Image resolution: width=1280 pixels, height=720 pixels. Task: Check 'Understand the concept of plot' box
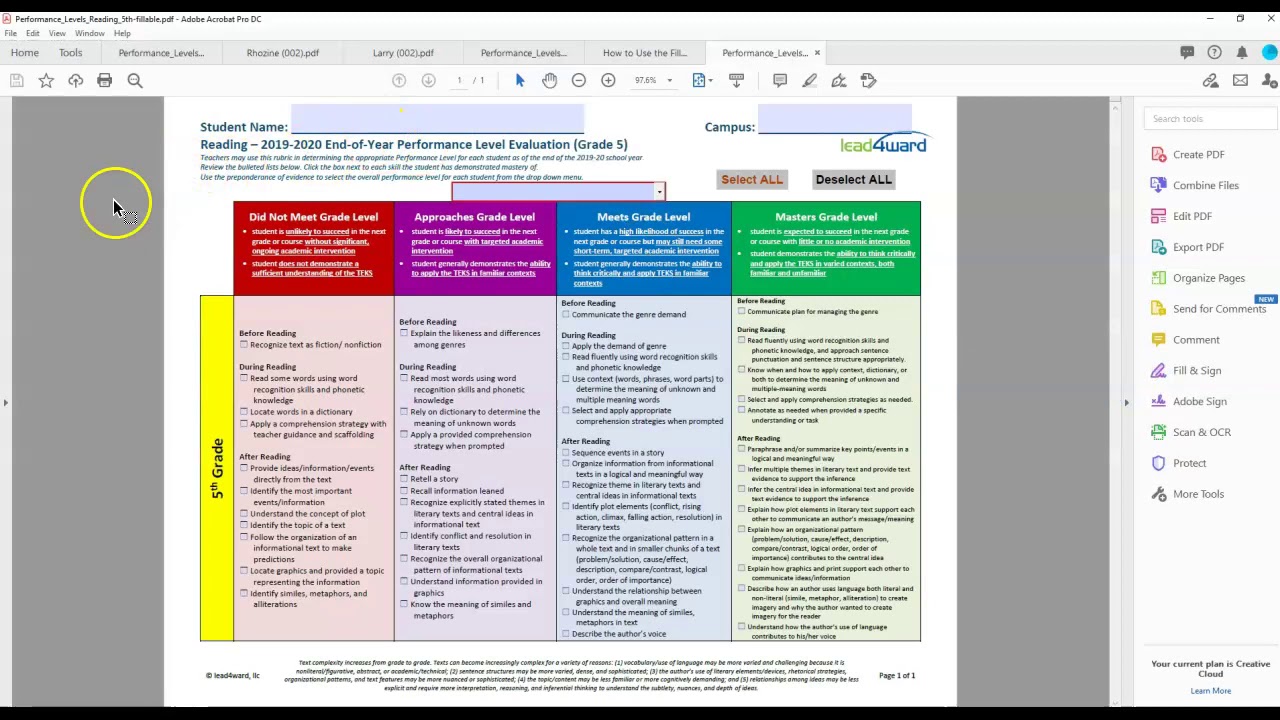click(243, 514)
